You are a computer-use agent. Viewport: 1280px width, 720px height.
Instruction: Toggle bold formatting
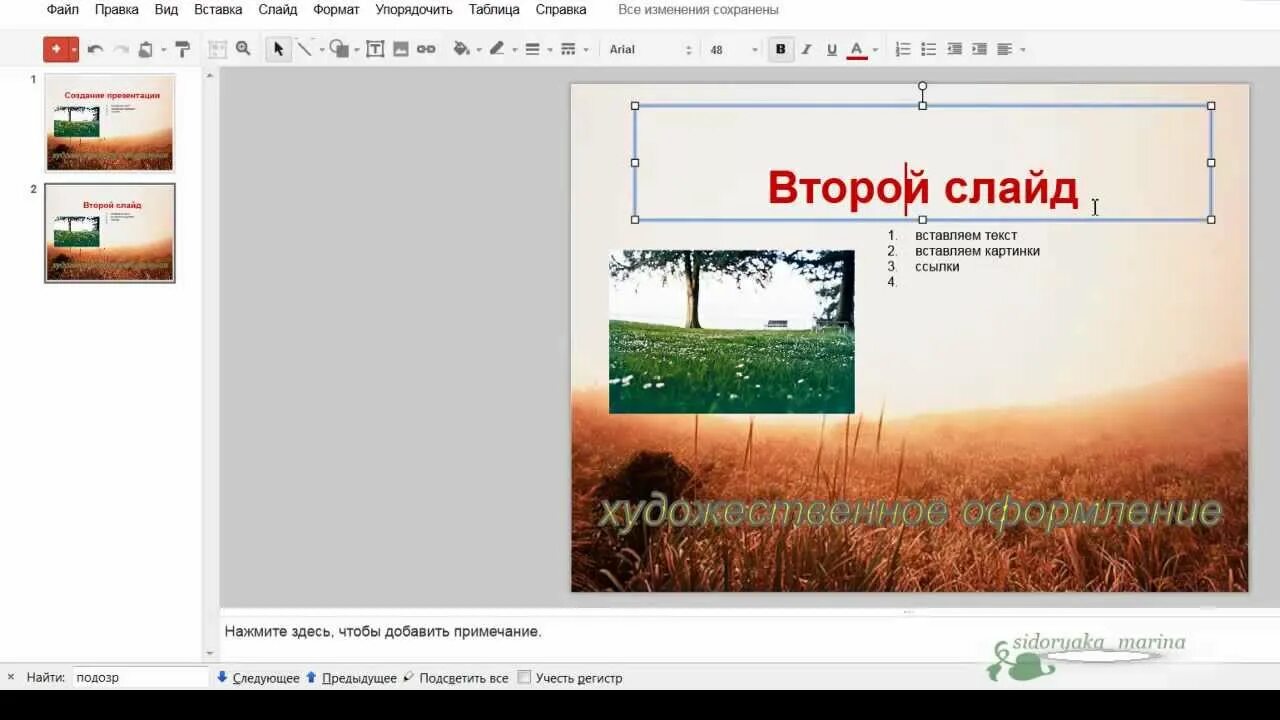pyautogui.click(x=781, y=49)
